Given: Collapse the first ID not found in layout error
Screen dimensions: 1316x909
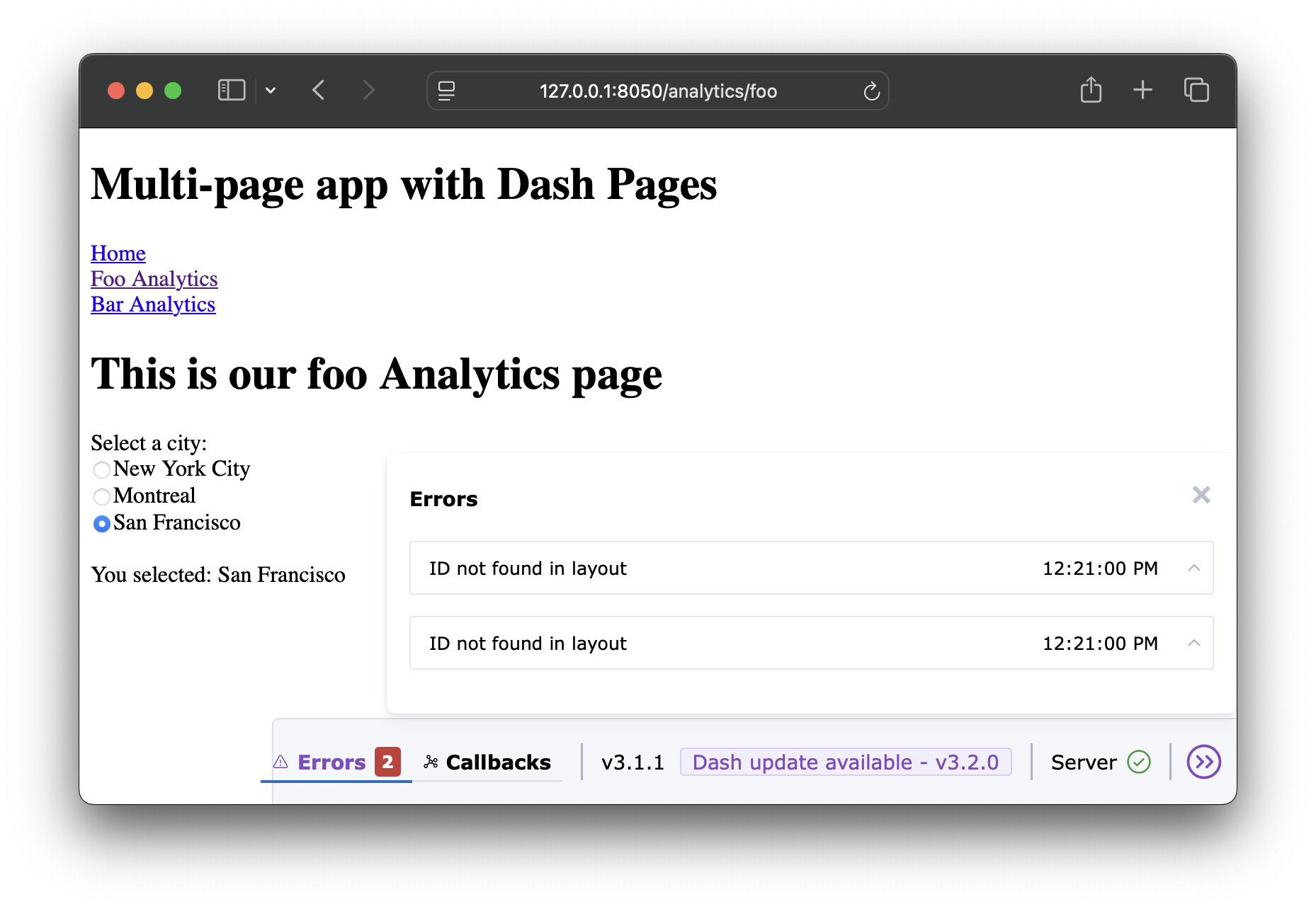Looking at the screenshot, I should coord(1194,568).
